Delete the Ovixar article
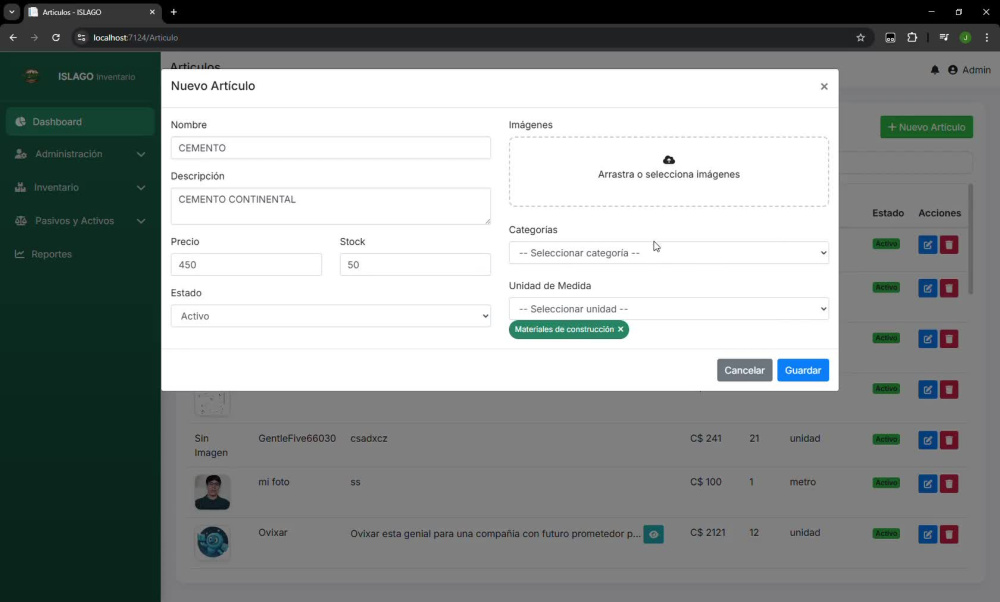1000x602 pixels. point(949,534)
